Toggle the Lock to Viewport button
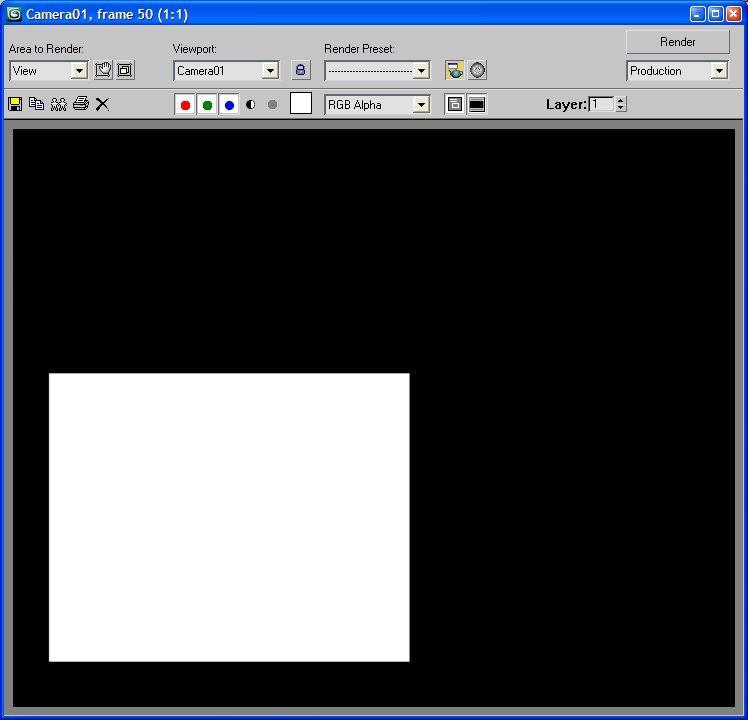The image size is (748, 720). (x=300, y=70)
